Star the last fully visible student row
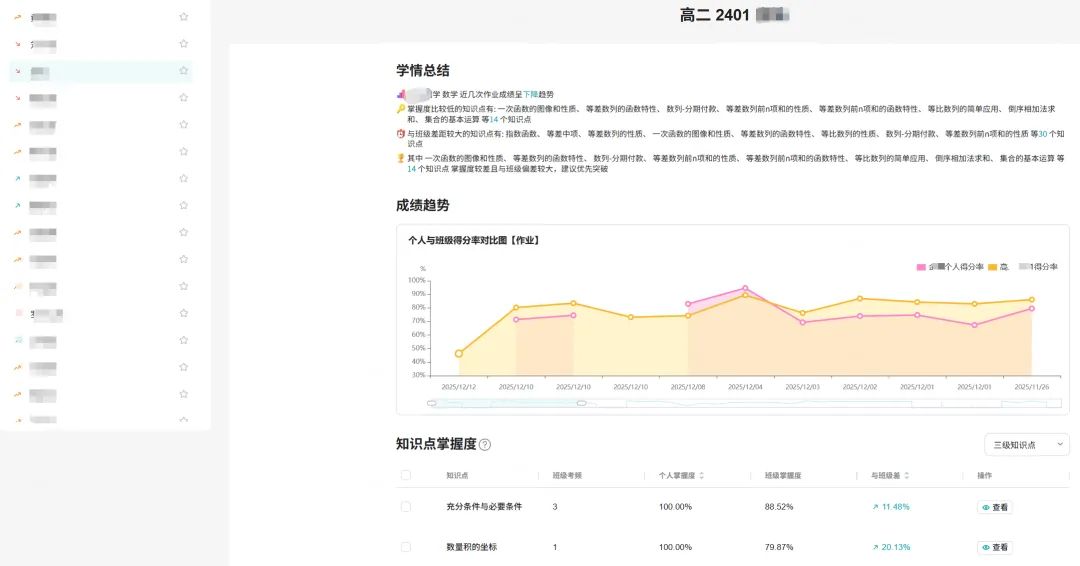This screenshot has height=566, width=1080. (183, 394)
